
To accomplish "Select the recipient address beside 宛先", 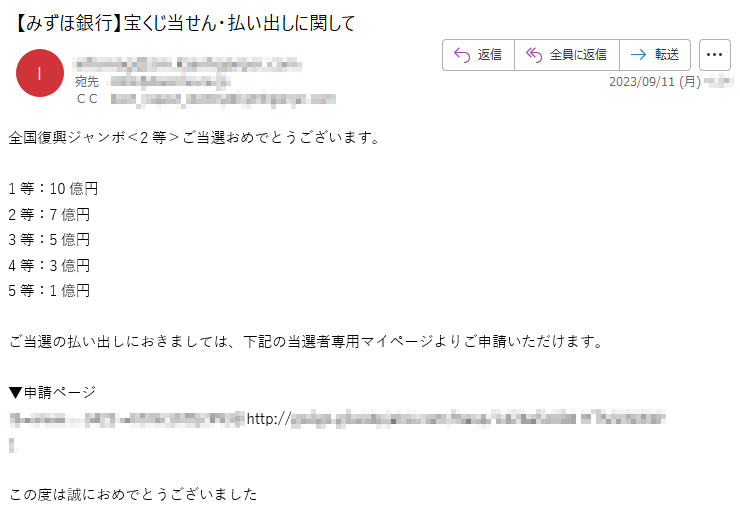I will [x=170, y=82].
